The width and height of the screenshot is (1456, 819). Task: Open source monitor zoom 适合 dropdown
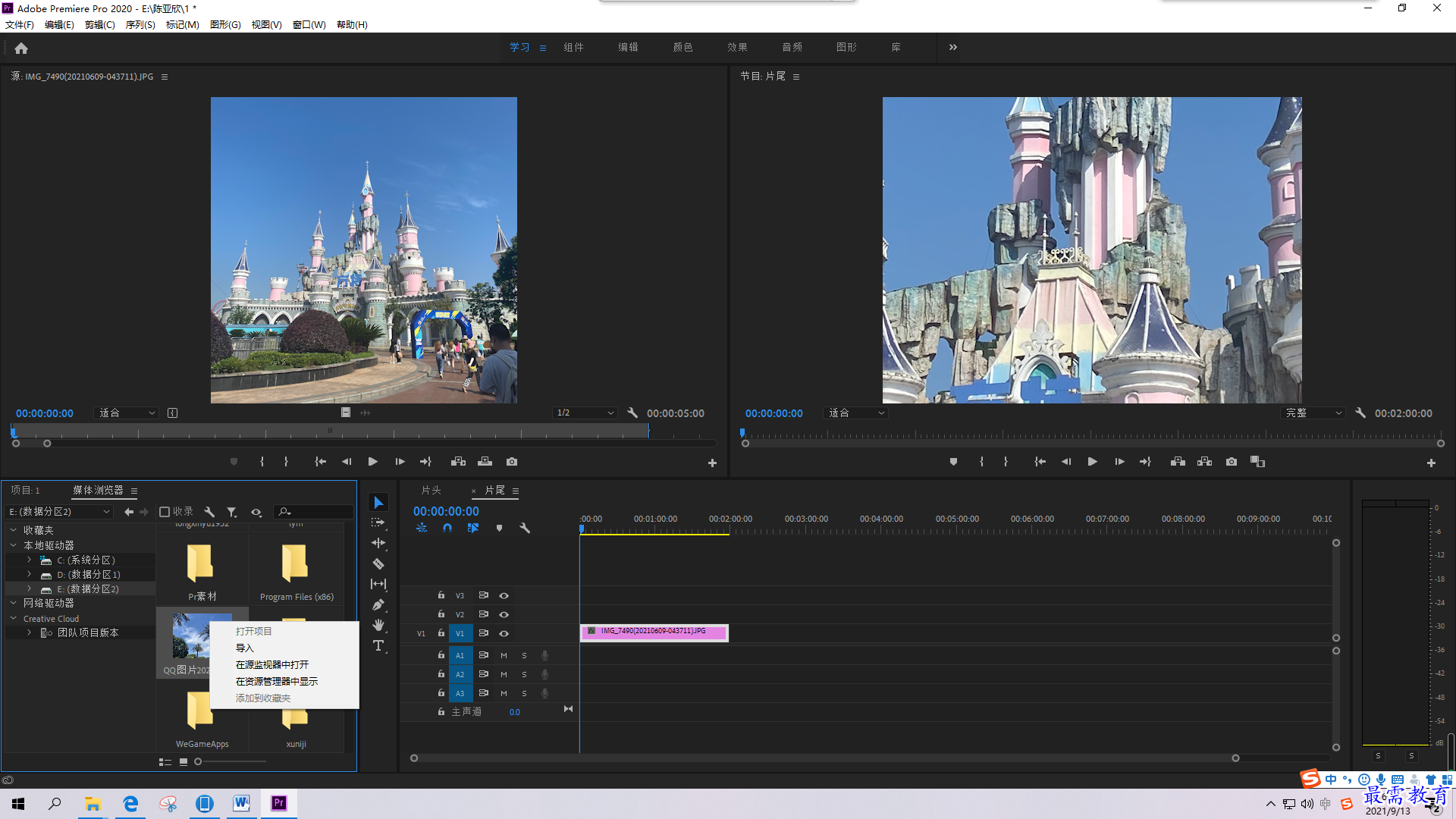[x=127, y=413]
